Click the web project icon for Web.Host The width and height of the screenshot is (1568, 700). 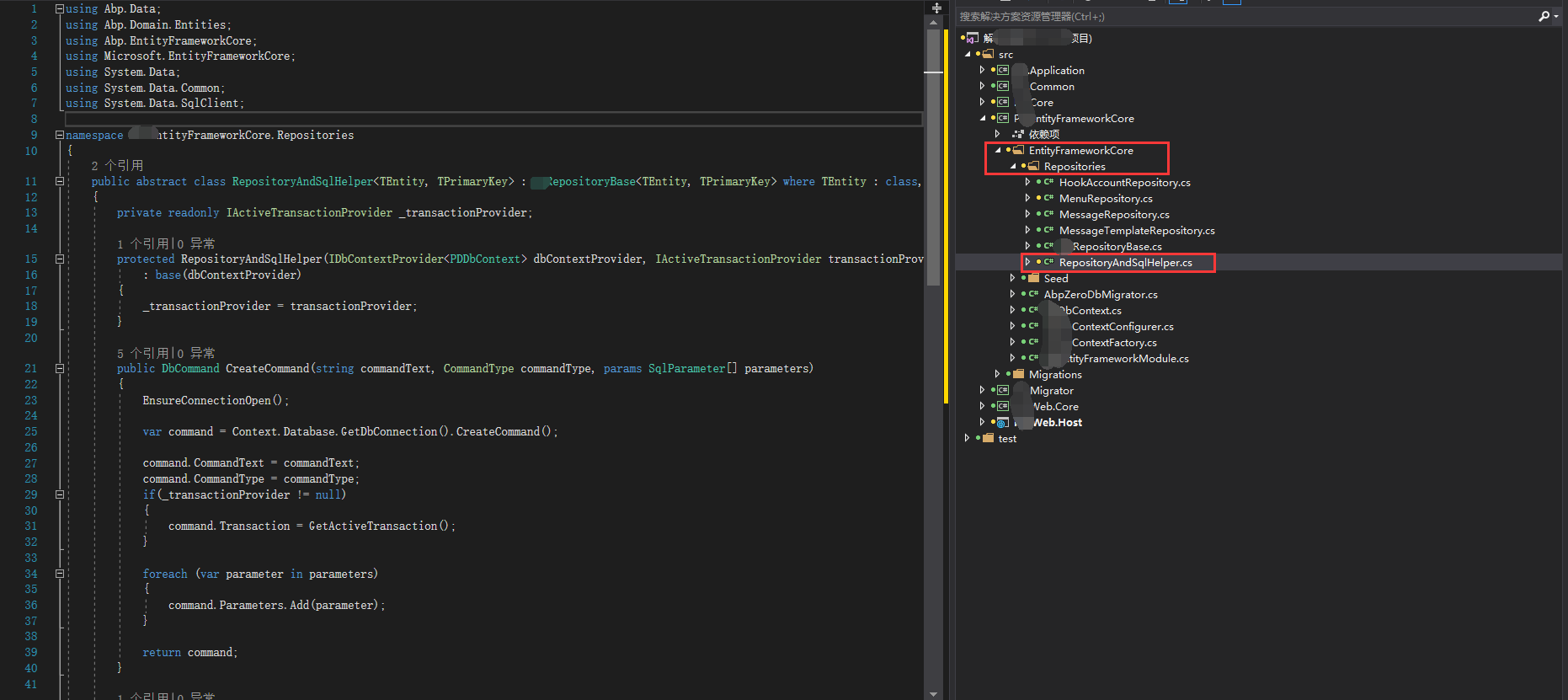click(x=1003, y=422)
